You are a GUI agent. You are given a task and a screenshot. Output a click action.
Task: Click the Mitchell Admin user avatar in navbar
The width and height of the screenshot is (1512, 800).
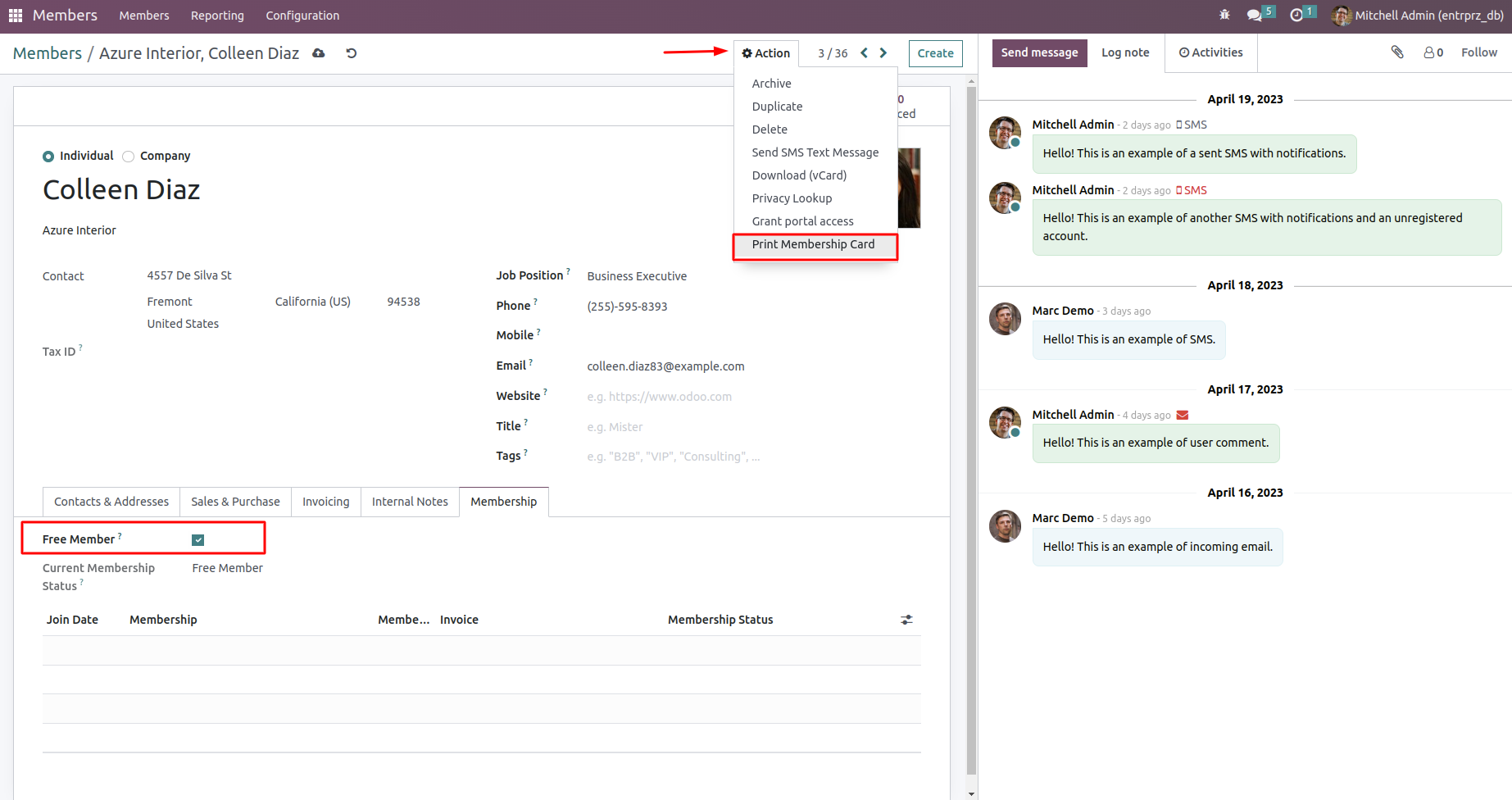1342,16
